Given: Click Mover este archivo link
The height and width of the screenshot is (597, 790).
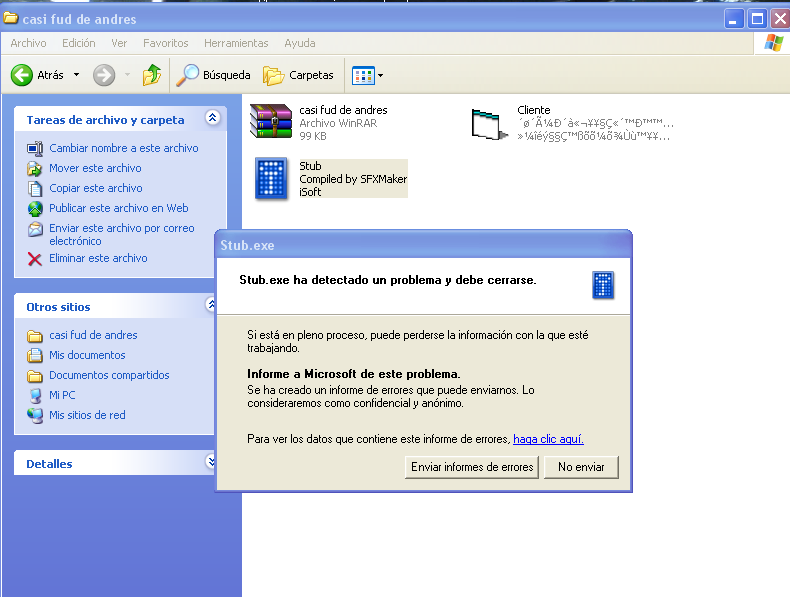Looking at the screenshot, I should 95,168.
